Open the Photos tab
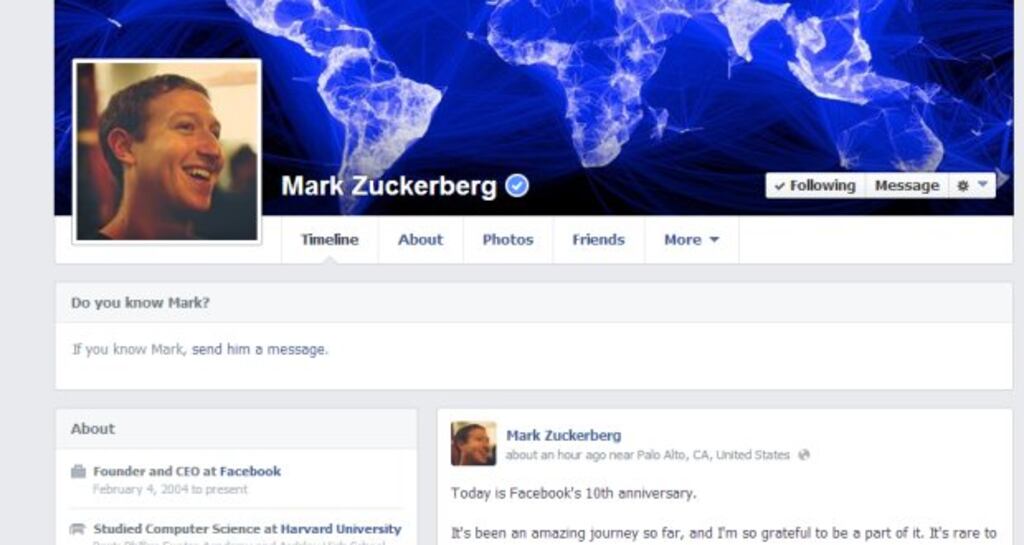Screen dimensions: 1024x545 click(508, 240)
